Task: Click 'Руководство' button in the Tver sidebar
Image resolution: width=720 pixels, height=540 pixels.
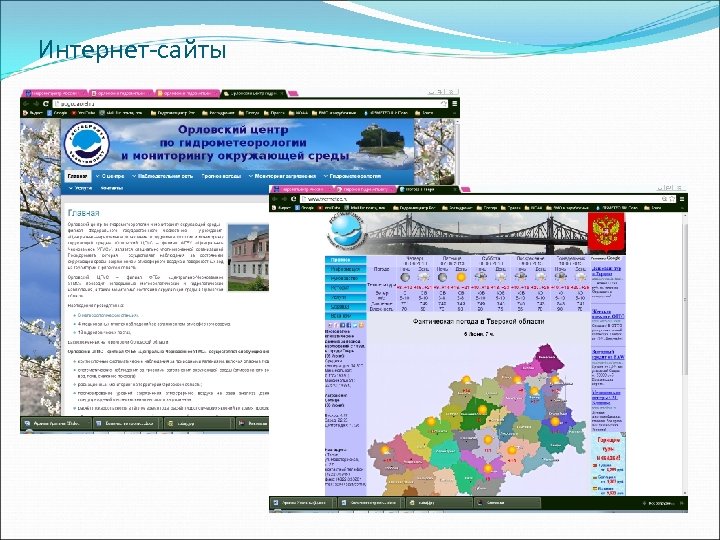Action: click(346, 278)
